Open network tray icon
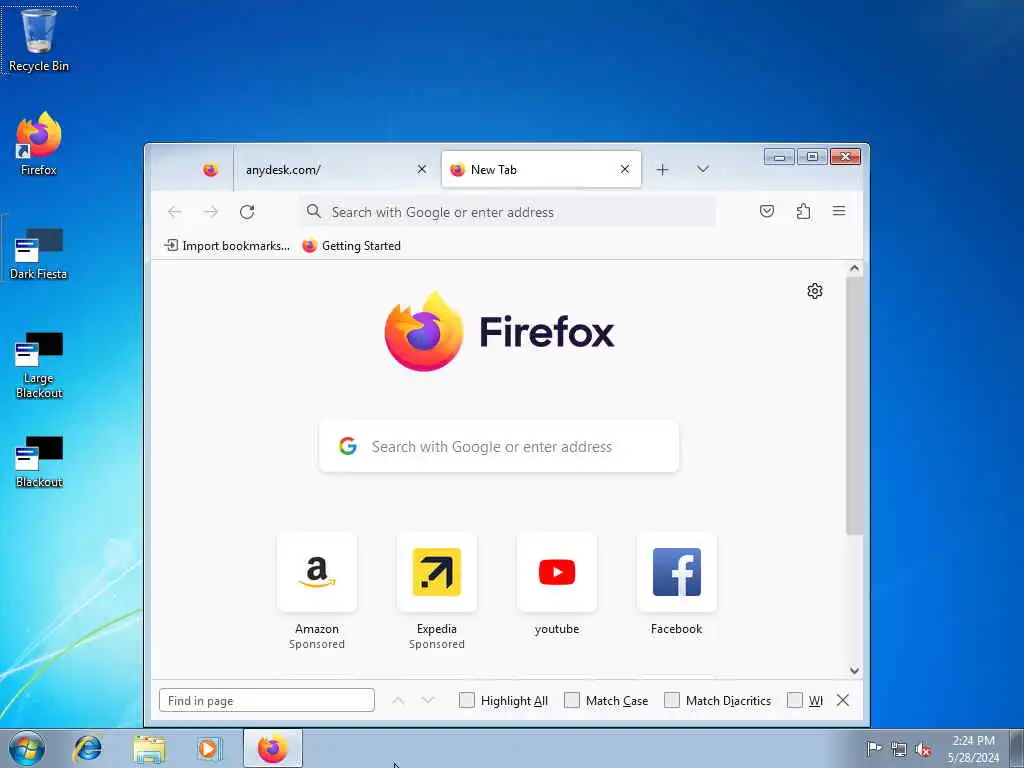Screen dimensions: 1024x768 click(x=899, y=749)
